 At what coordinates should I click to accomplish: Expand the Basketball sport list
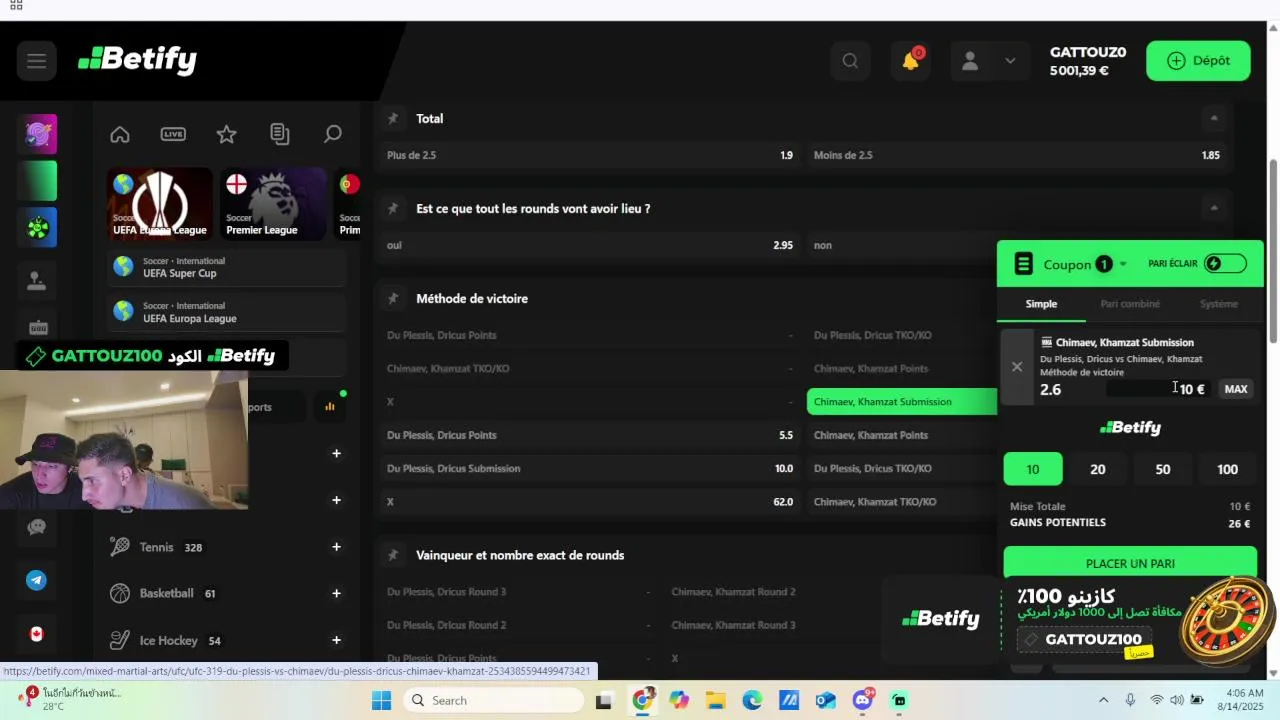pos(336,593)
